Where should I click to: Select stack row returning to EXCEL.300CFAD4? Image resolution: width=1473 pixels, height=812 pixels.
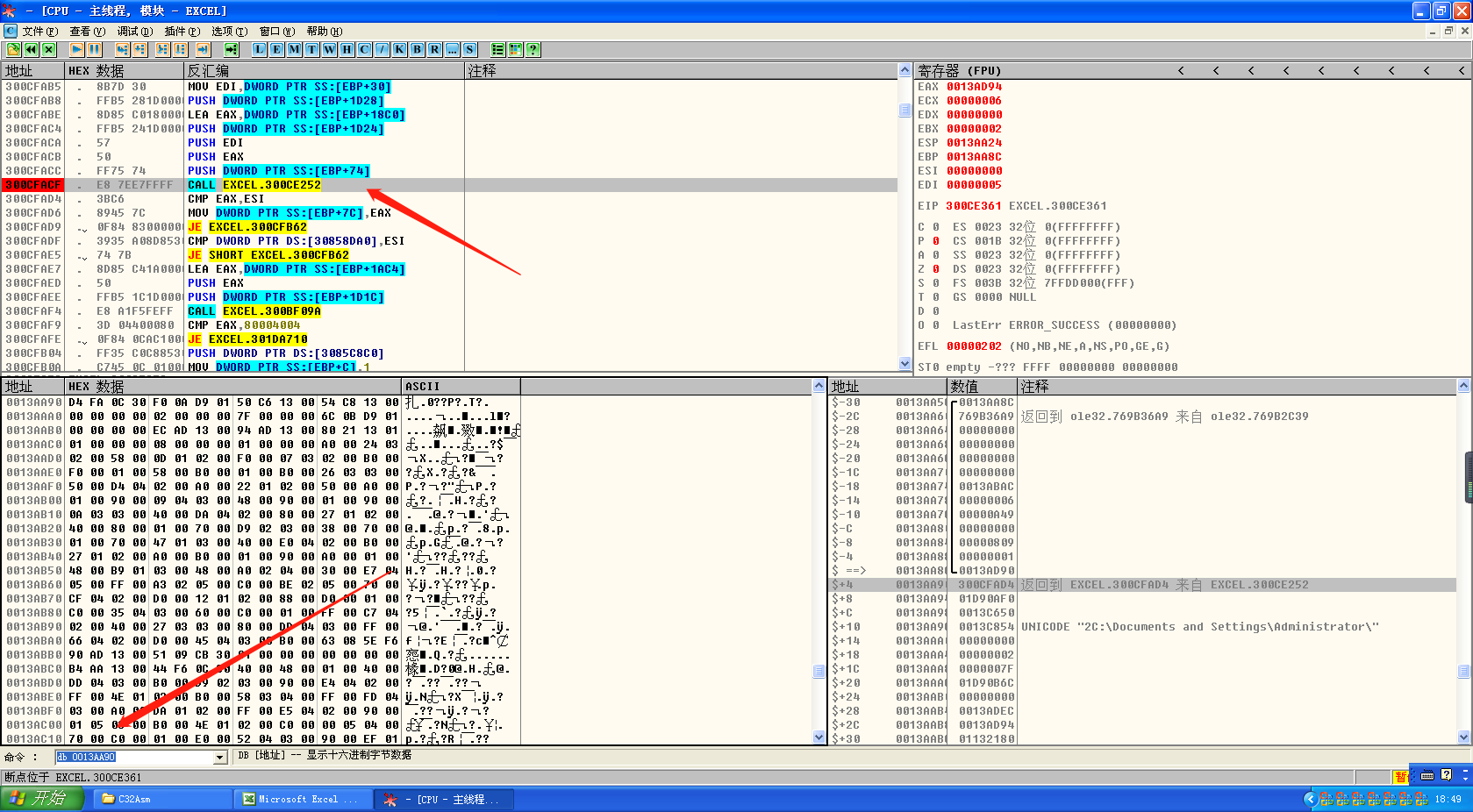[x=1142, y=585]
